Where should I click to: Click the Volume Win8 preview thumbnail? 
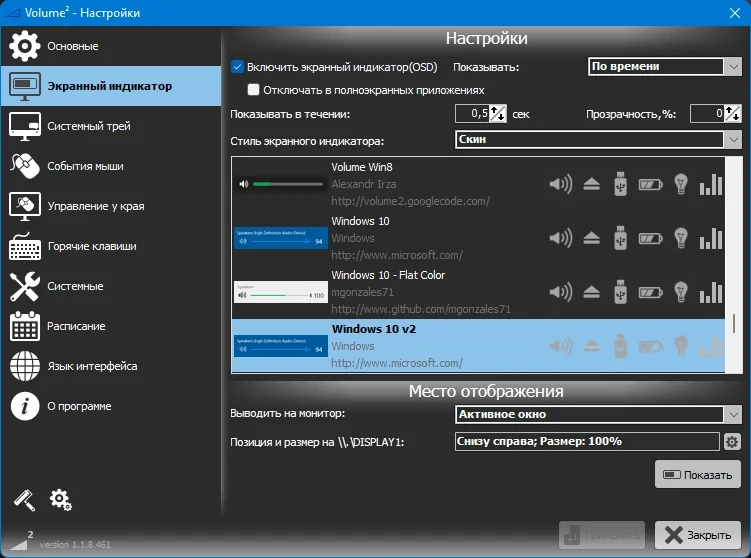[x=281, y=184]
